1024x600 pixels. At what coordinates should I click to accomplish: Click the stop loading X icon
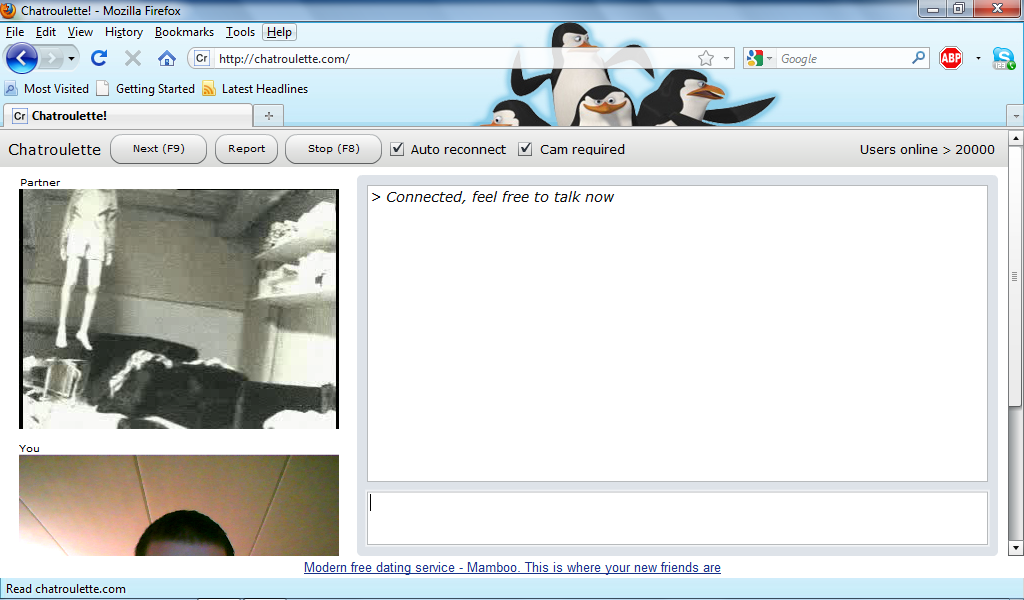pos(133,58)
